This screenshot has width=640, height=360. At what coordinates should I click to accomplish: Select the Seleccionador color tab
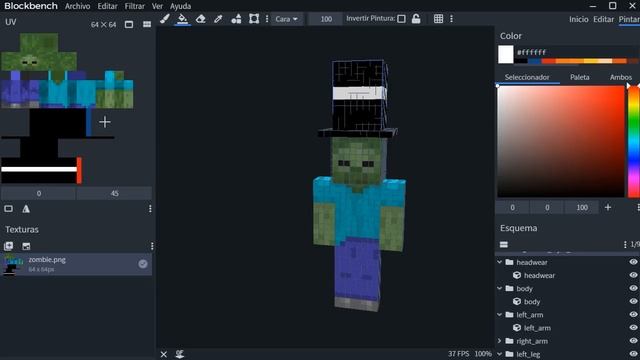(x=527, y=77)
